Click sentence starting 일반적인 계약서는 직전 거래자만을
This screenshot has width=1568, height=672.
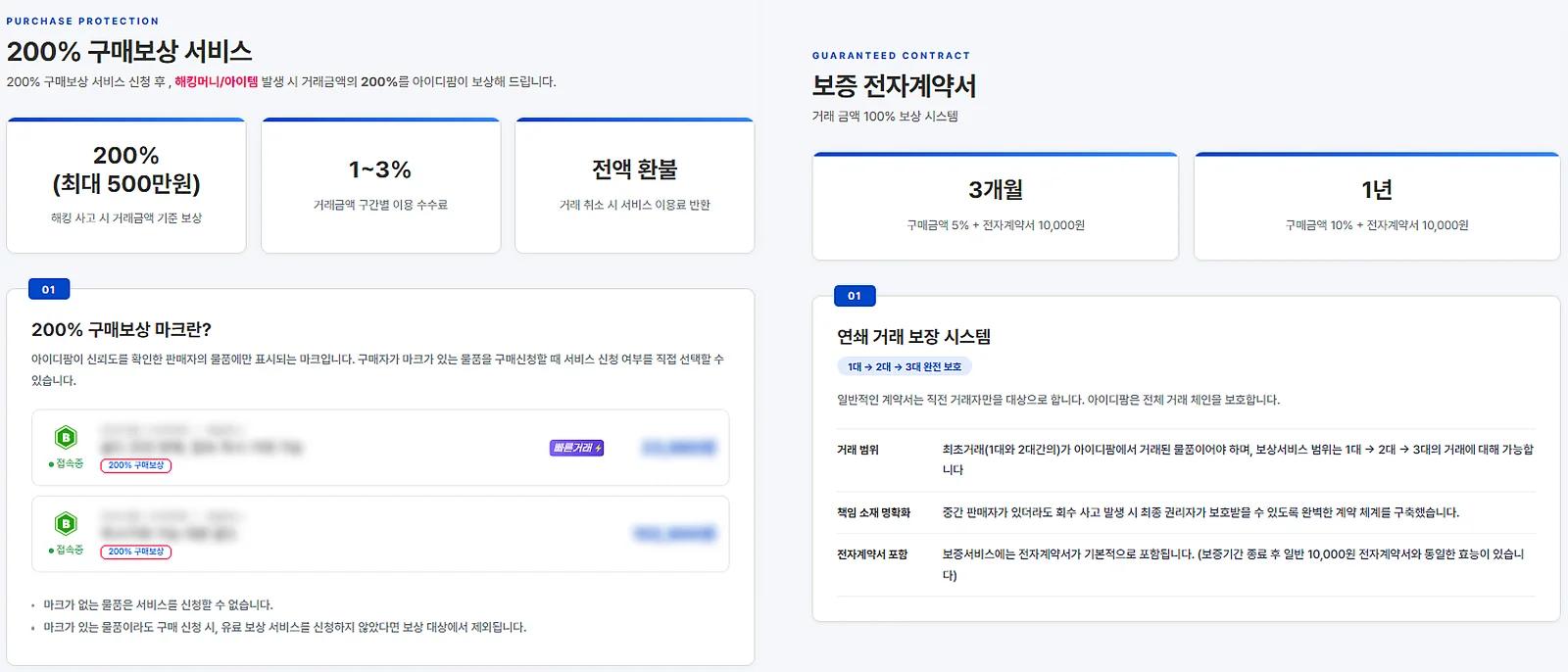pos(1058,400)
